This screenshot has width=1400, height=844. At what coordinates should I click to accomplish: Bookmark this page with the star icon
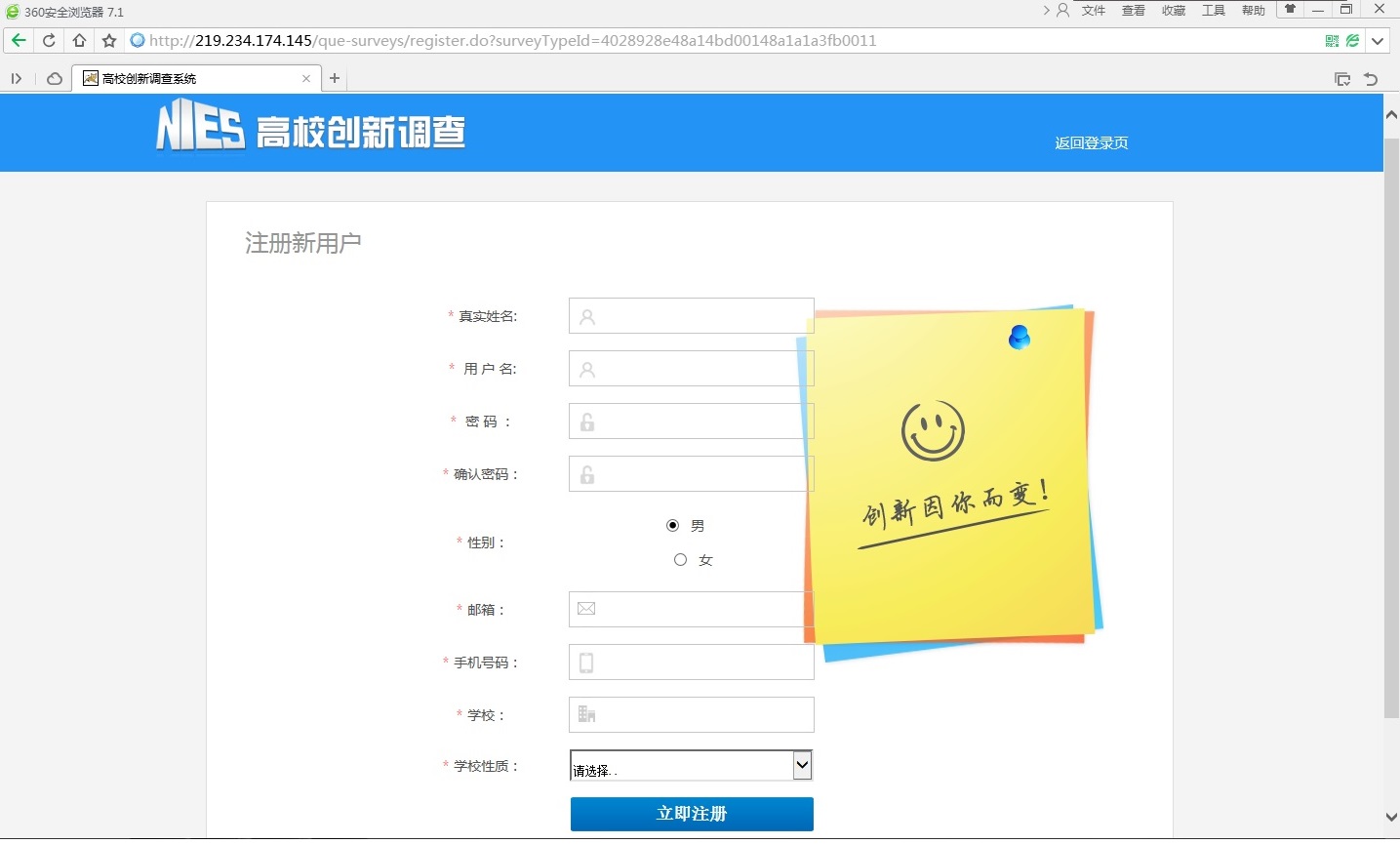tap(108, 40)
